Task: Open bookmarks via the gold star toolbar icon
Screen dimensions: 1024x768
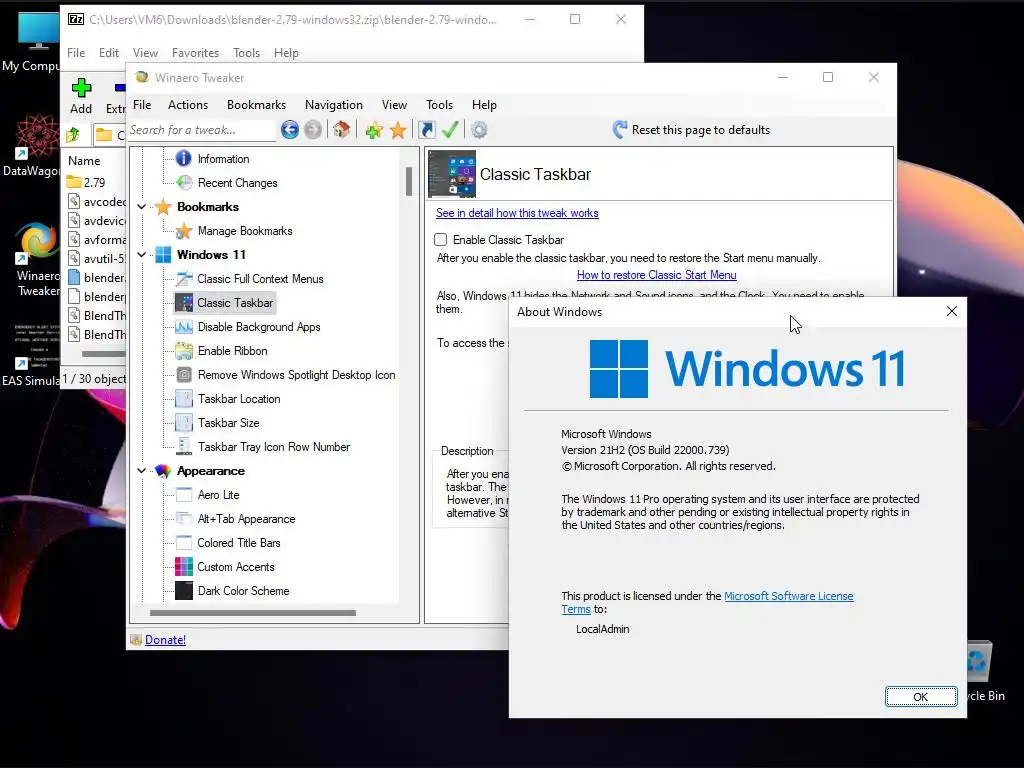Action: pos(398,130)
